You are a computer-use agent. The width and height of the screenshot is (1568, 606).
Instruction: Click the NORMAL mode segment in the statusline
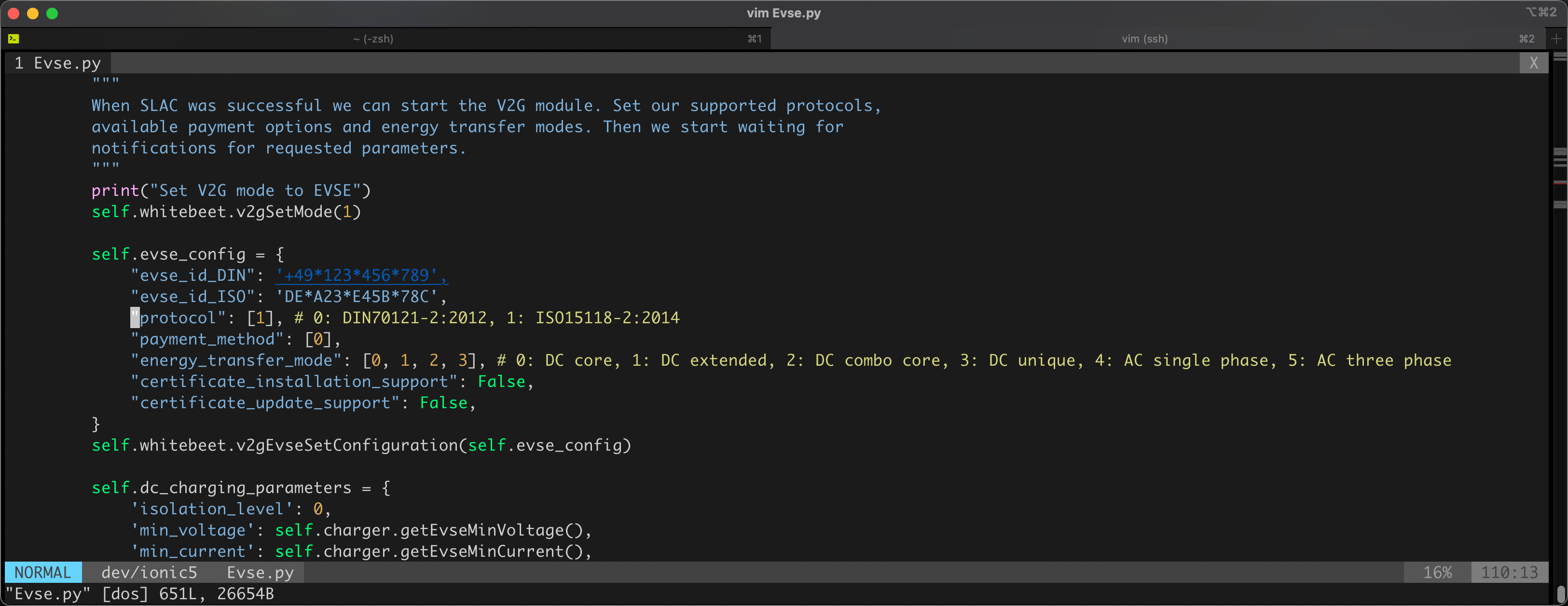coord(42,572)
